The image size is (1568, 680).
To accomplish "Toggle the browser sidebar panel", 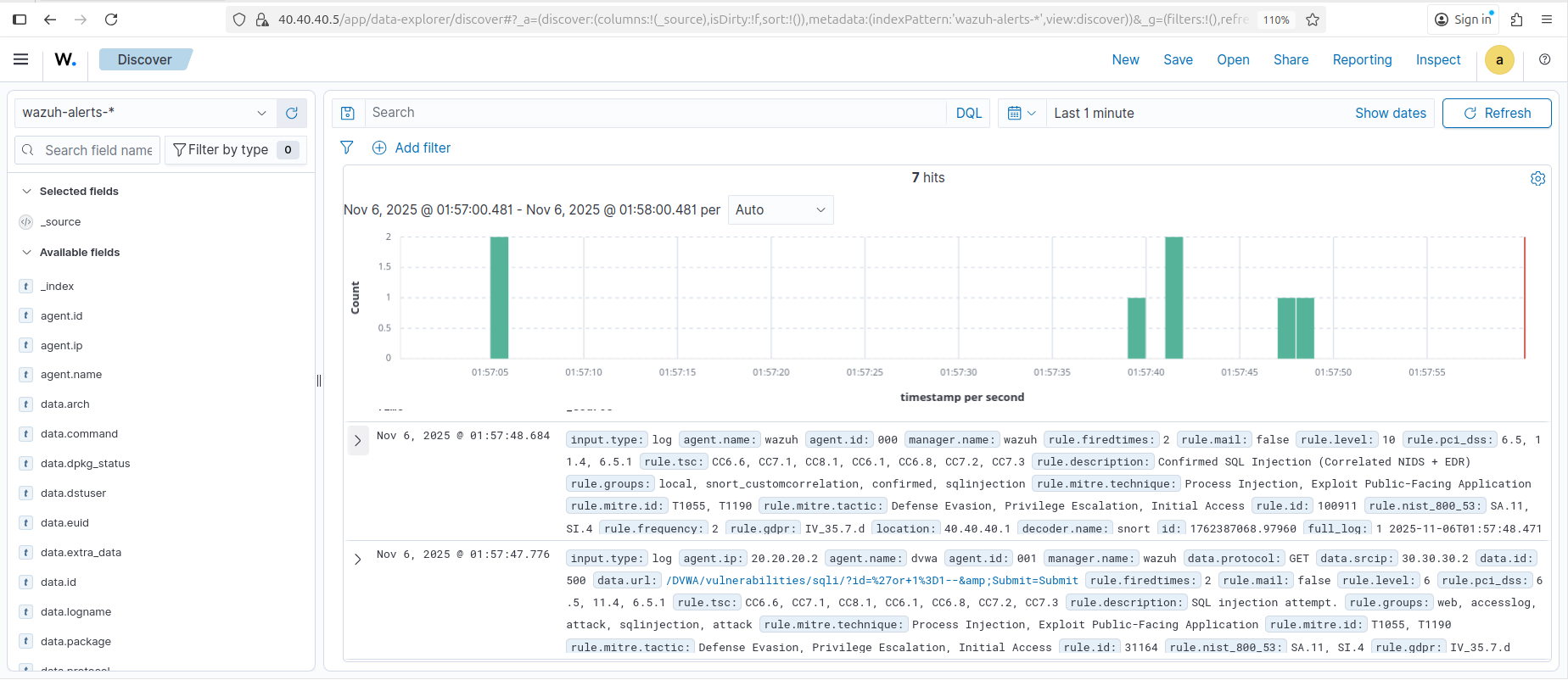I will click(20, 20).
